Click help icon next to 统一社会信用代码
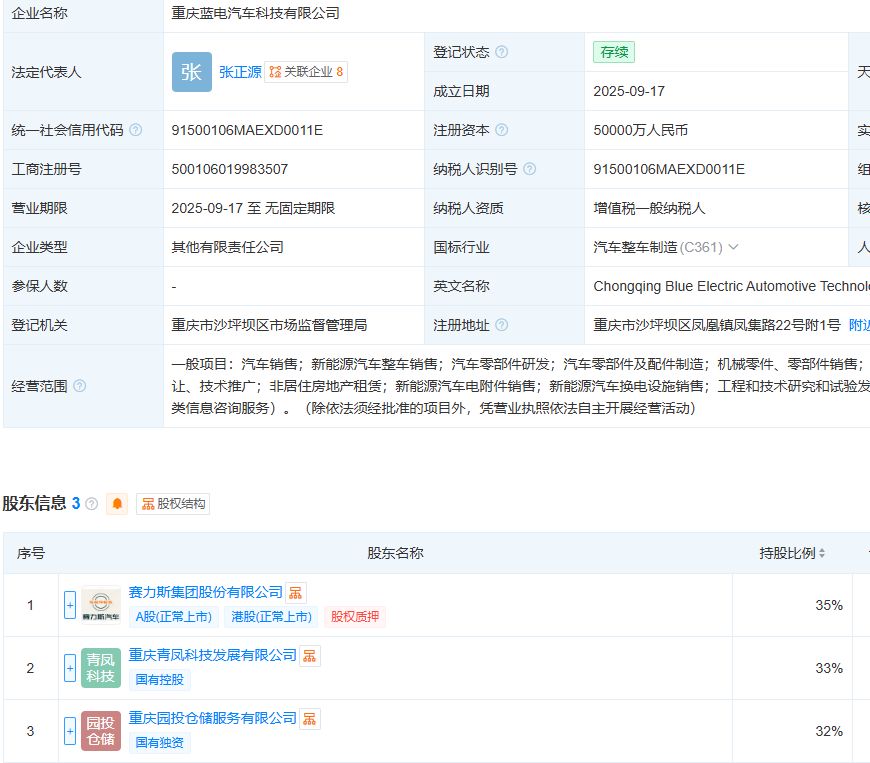 pyautogui.click(x=136, y=130)
